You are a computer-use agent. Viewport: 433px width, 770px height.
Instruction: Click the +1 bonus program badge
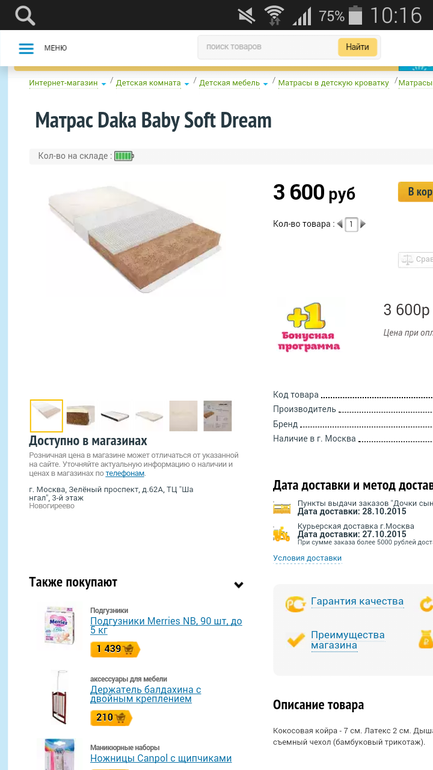click(x=308, y=326)
